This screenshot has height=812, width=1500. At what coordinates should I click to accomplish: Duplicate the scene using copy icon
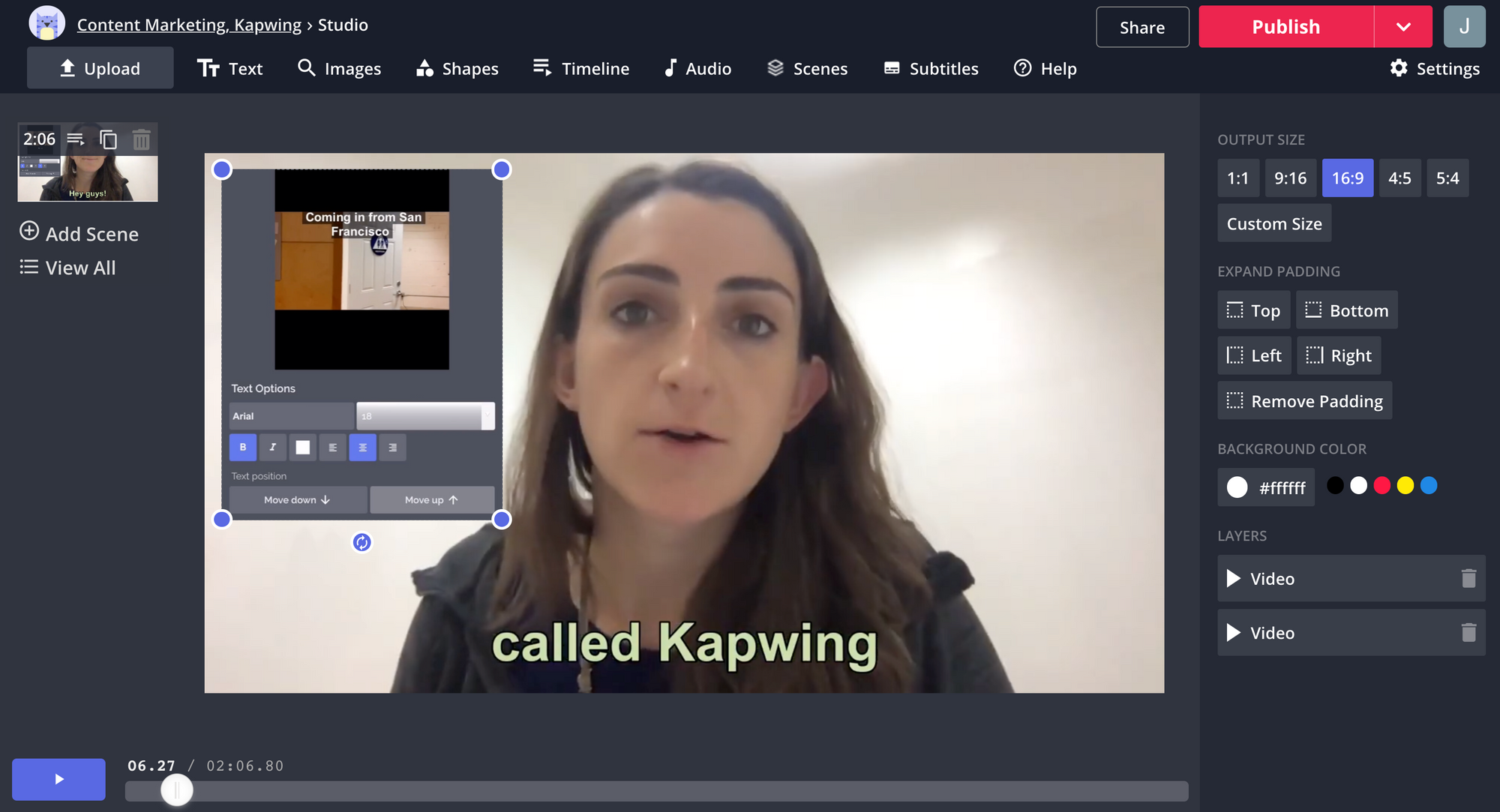(109, 139)
